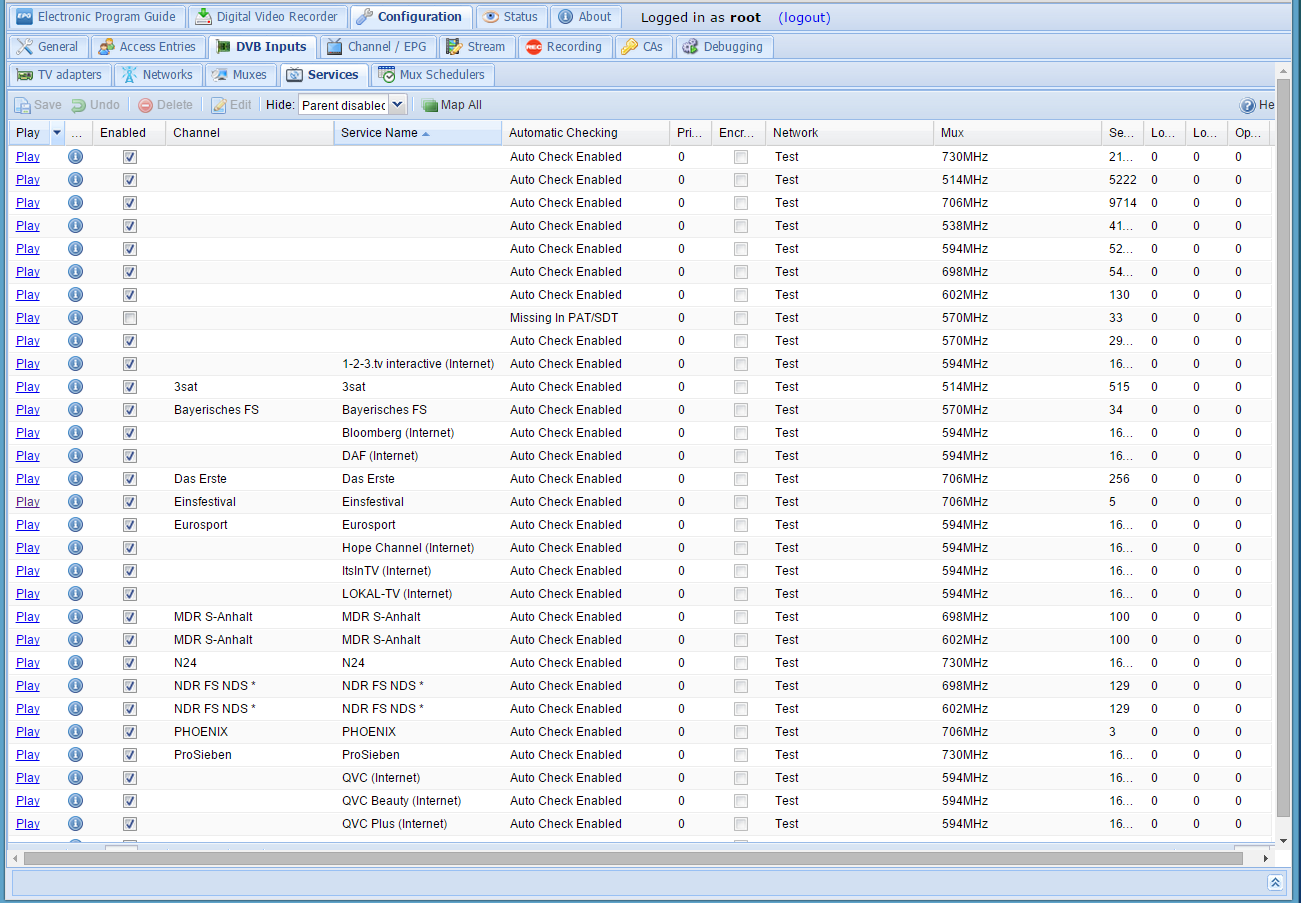Sort by the Service Name column header
Image resolution: width=1301 pixels, height=903 pixels.
pyautogui.click(x=417, y=133)
